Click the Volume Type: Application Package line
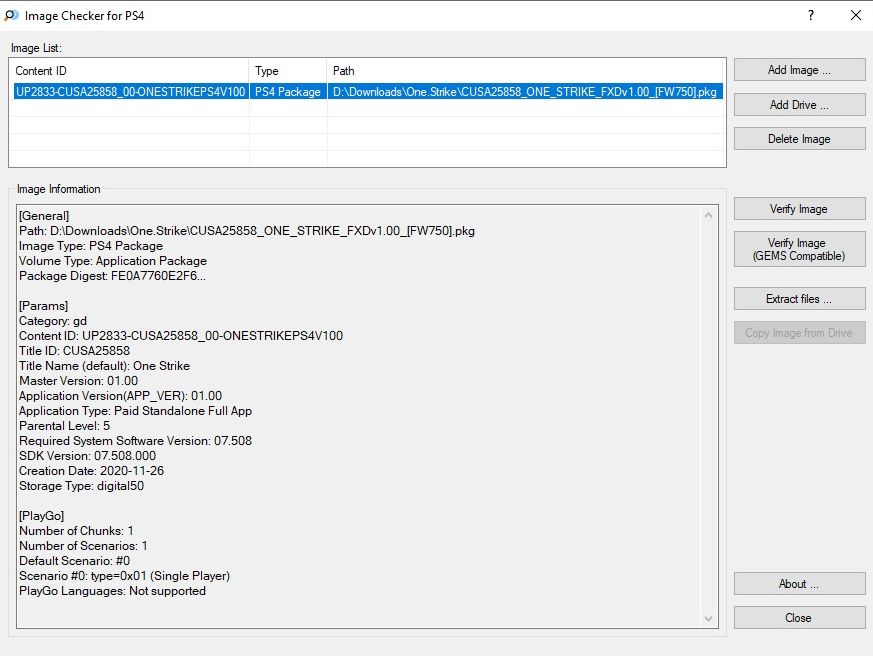Image resolution: width=873 pixels, height=656 pixels. coord(113,261)
